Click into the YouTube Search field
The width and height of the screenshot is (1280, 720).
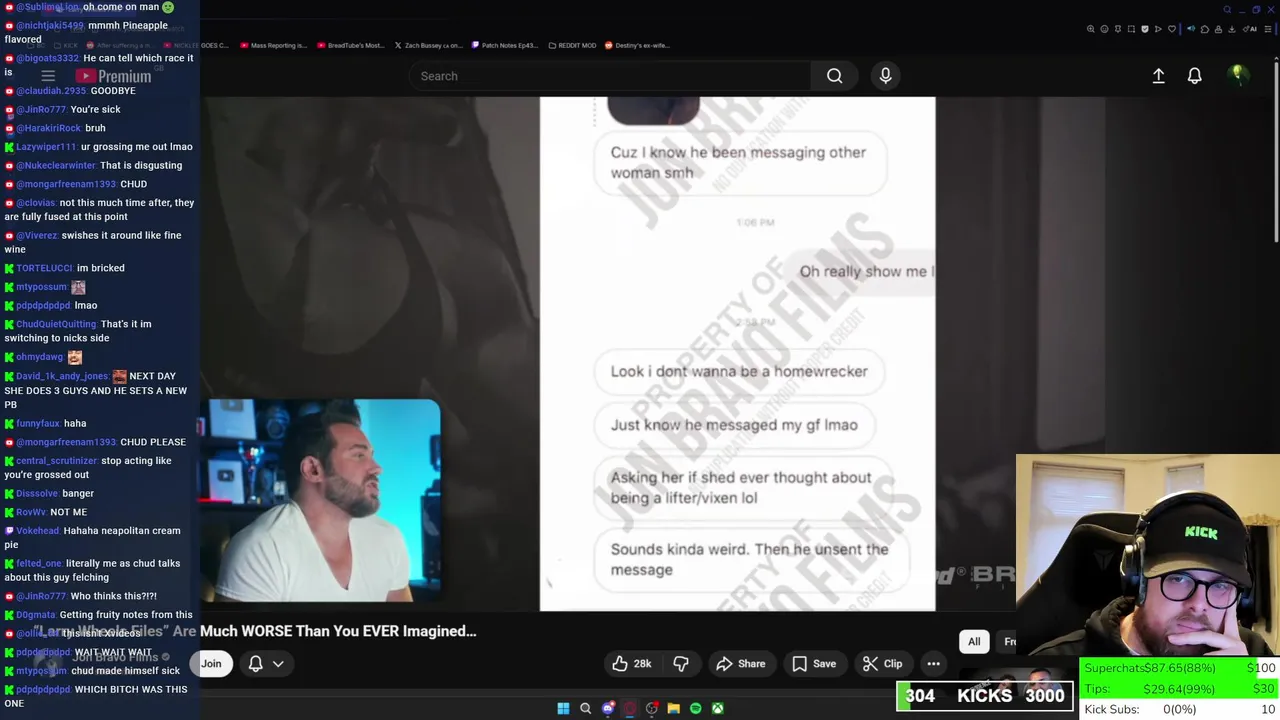point(610,76)
